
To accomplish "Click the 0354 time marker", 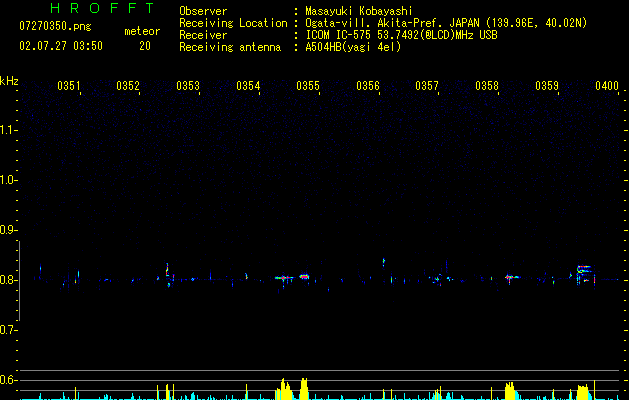I will point(248,86).
